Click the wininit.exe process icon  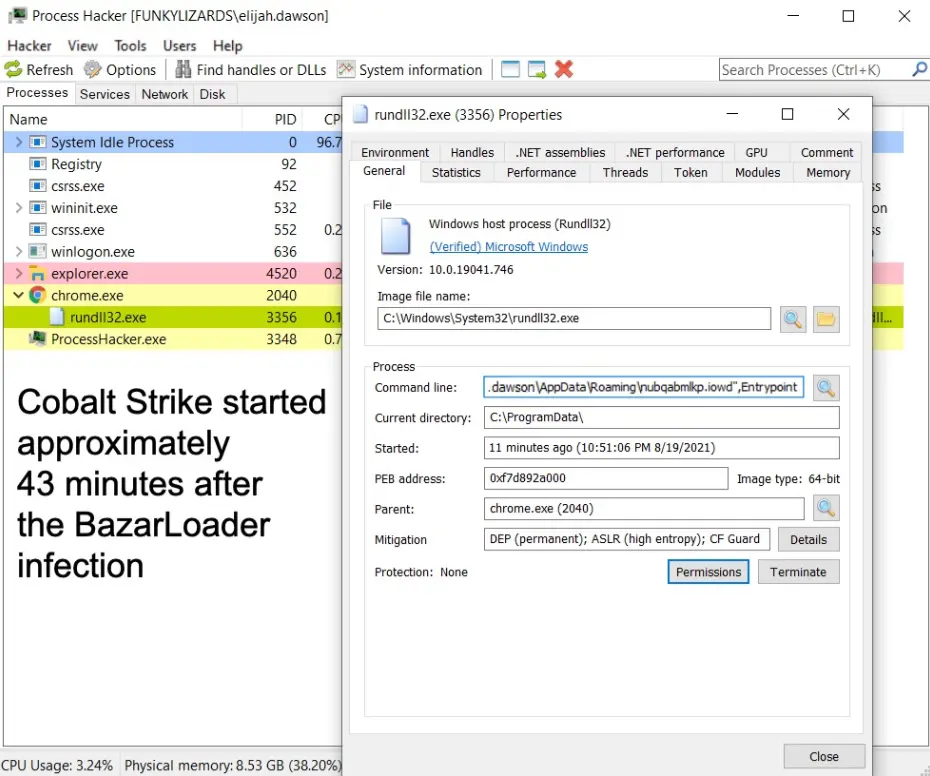coord(37,208)
